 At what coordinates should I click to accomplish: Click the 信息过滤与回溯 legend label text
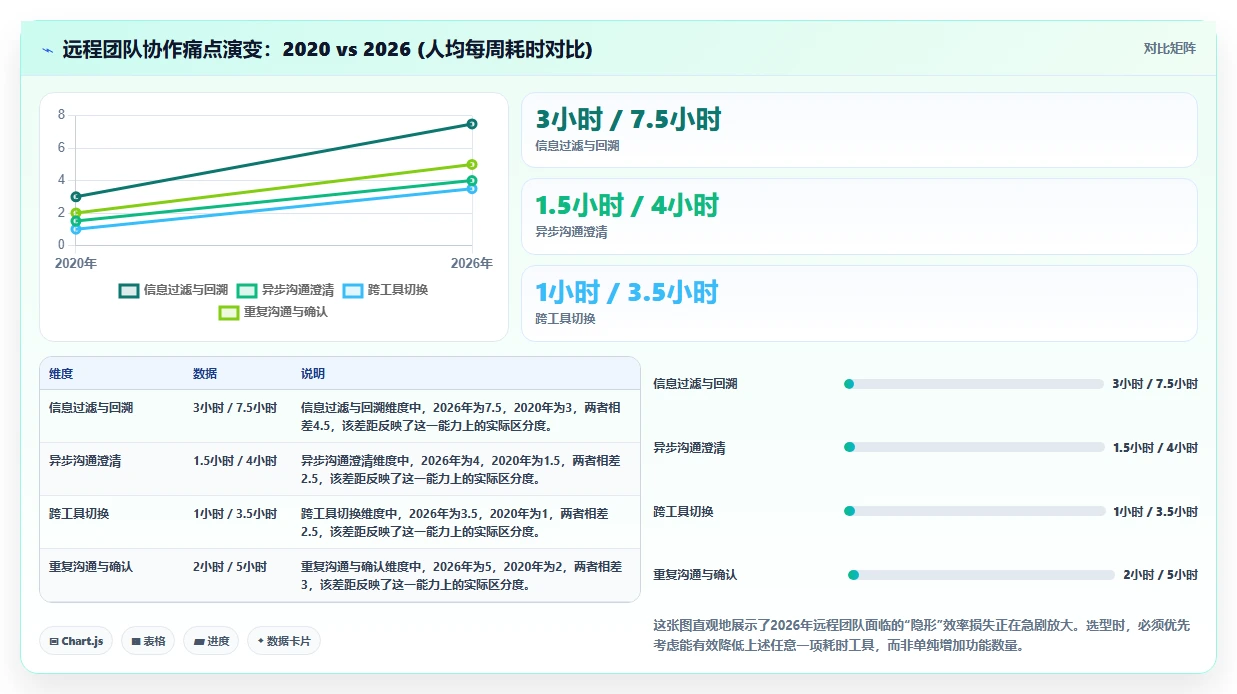[x=186, y=290]
